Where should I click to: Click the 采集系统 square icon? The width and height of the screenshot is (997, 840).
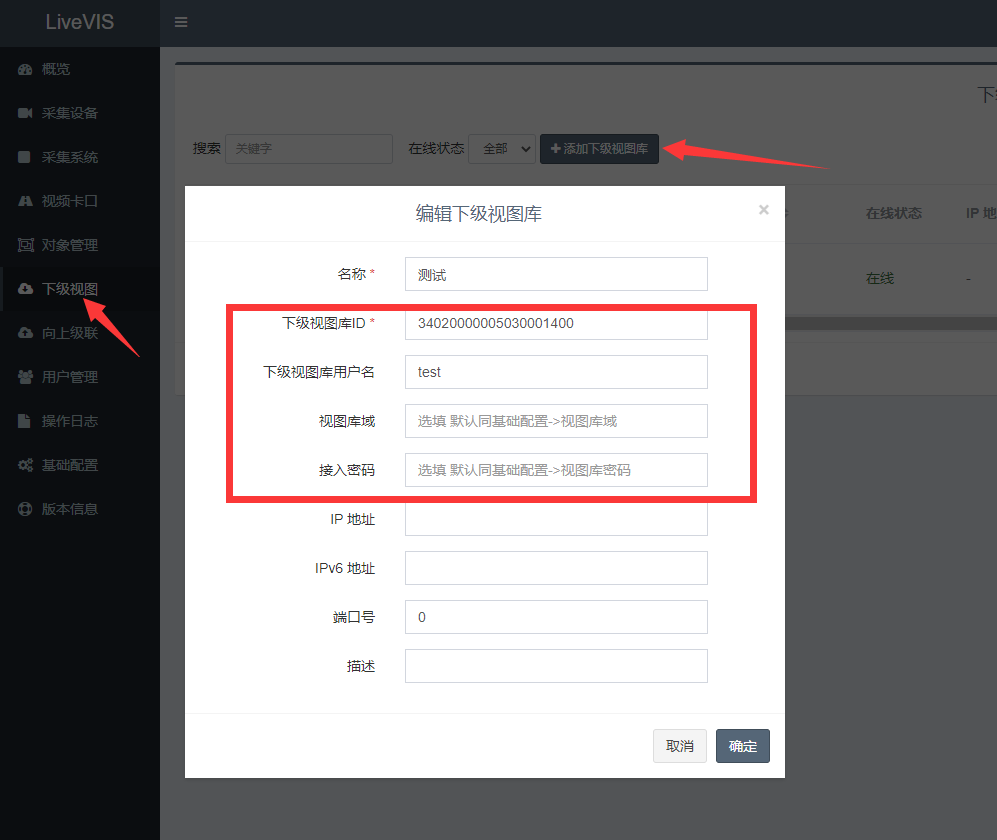pyautogui.click(x=24, y=157)
